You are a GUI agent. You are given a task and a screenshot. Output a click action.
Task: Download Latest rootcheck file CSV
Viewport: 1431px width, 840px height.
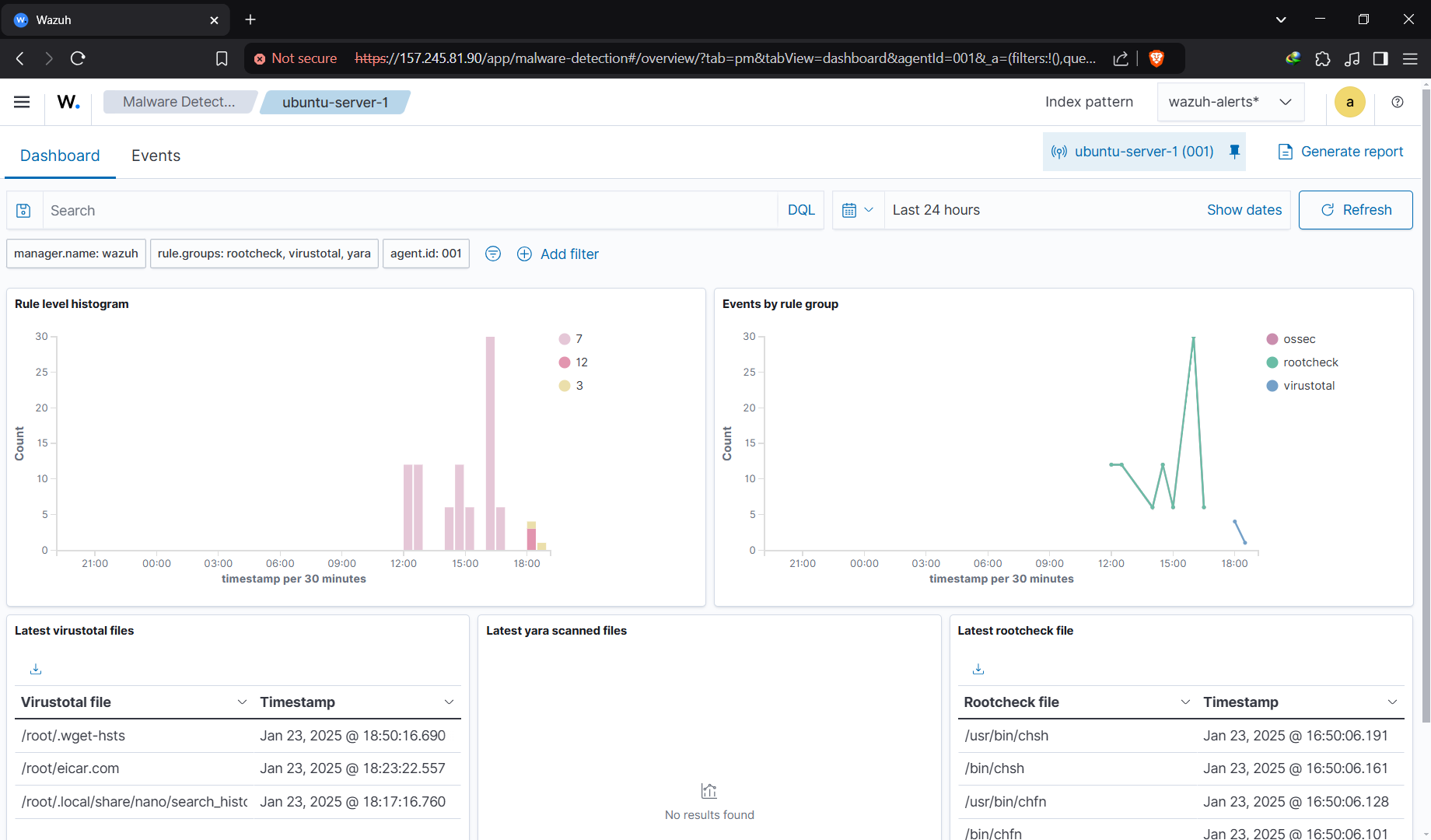pos(978,669)
